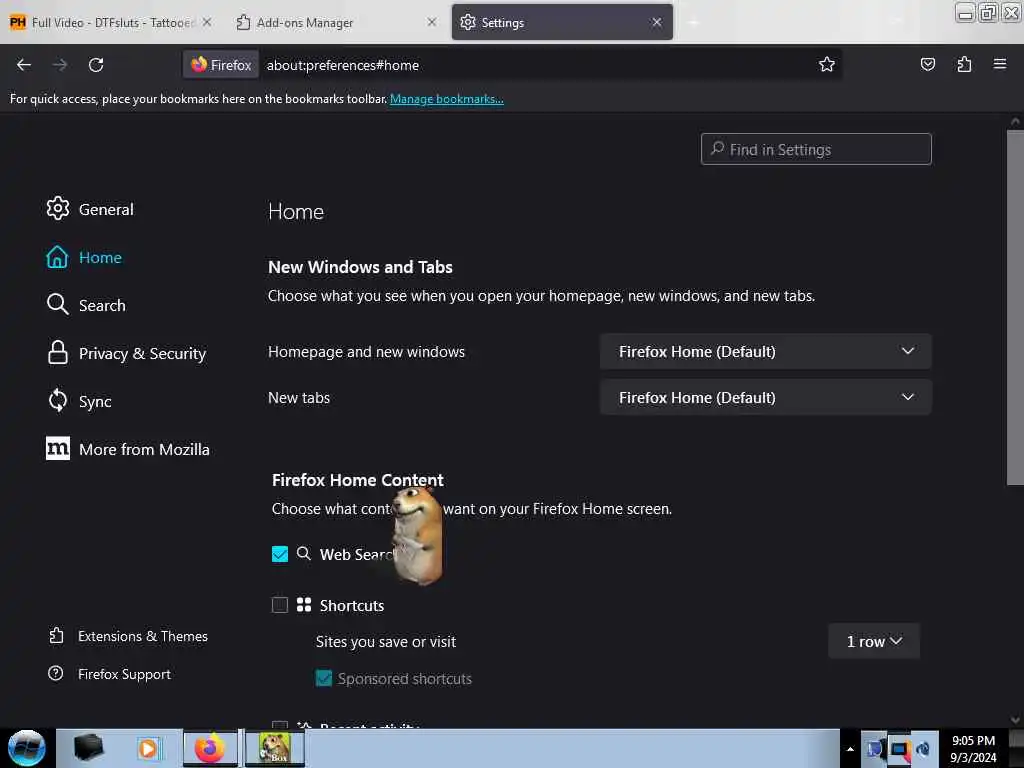Open the Privacy & Security category
Screen dimensions: 1024x768
[142, 353]
